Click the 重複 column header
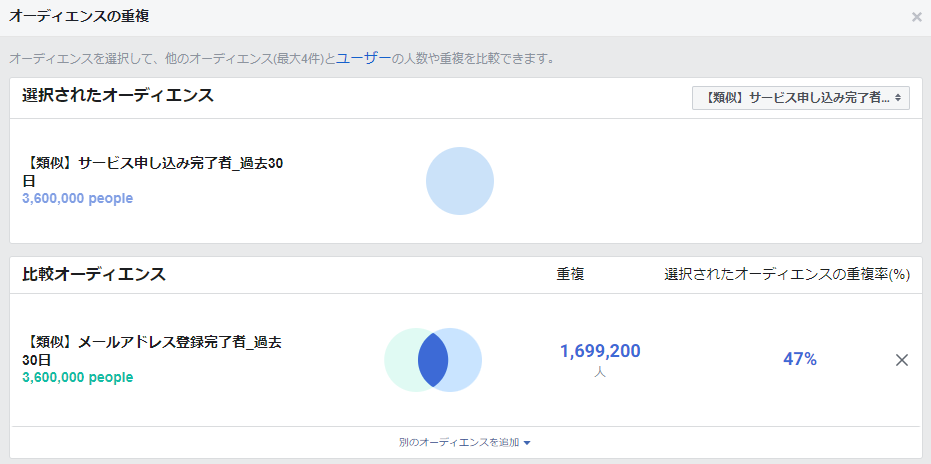Image resolution: width=931 pixels, height=464 pixels. coord(570,274)
